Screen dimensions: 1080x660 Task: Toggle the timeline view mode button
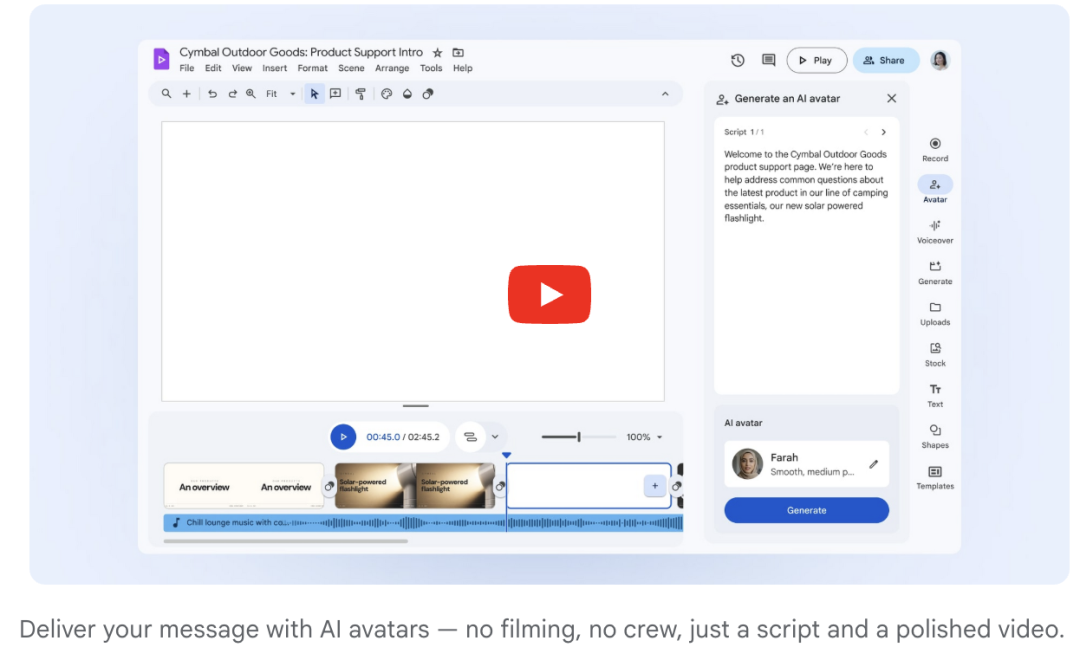[x=470, y=437]
